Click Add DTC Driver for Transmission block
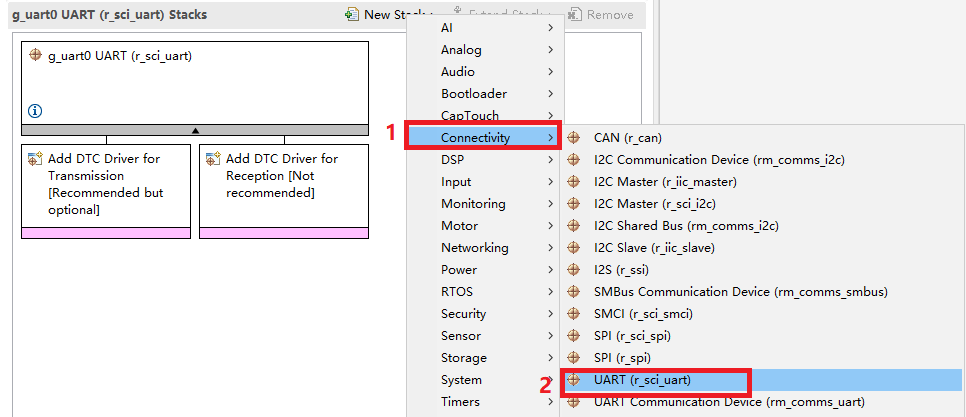The height and width of the screenshot is (417, 966). (x=106, y=191)
